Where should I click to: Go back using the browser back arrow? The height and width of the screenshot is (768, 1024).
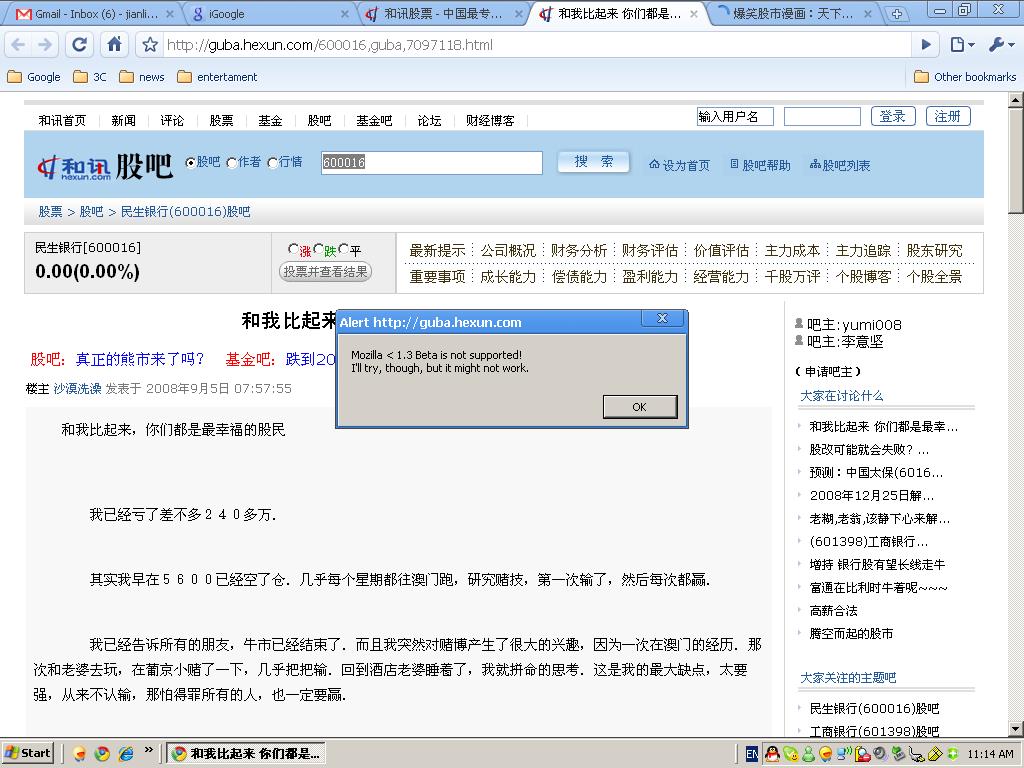point(18,44)
